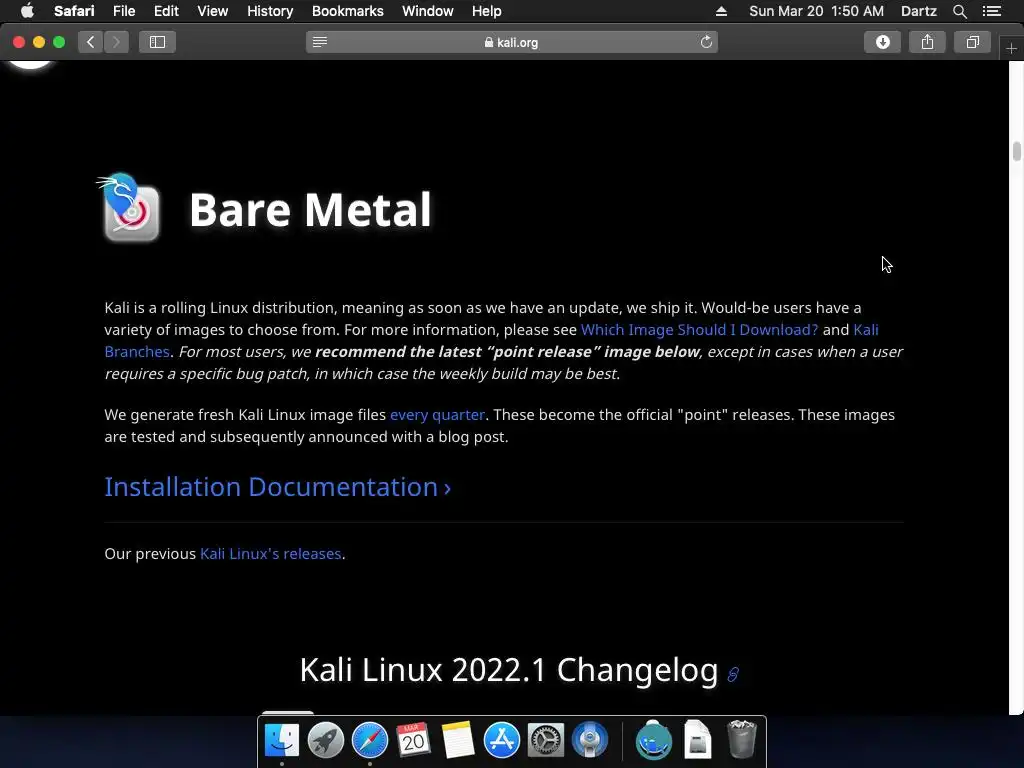
Task: Open the Share sheet in Safari
Action: (927, 42)
